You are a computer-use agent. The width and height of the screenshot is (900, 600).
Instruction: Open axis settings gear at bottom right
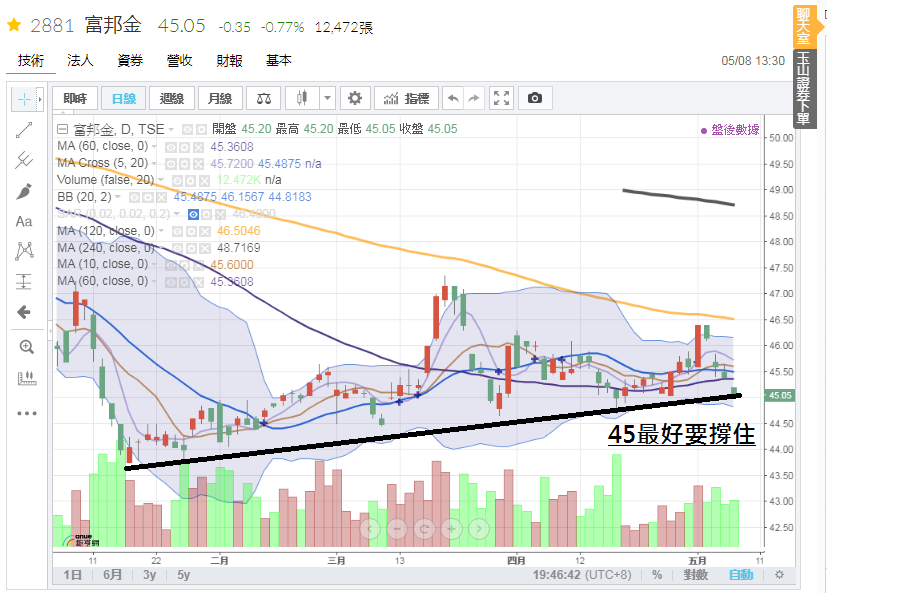(x=779, y=575)
